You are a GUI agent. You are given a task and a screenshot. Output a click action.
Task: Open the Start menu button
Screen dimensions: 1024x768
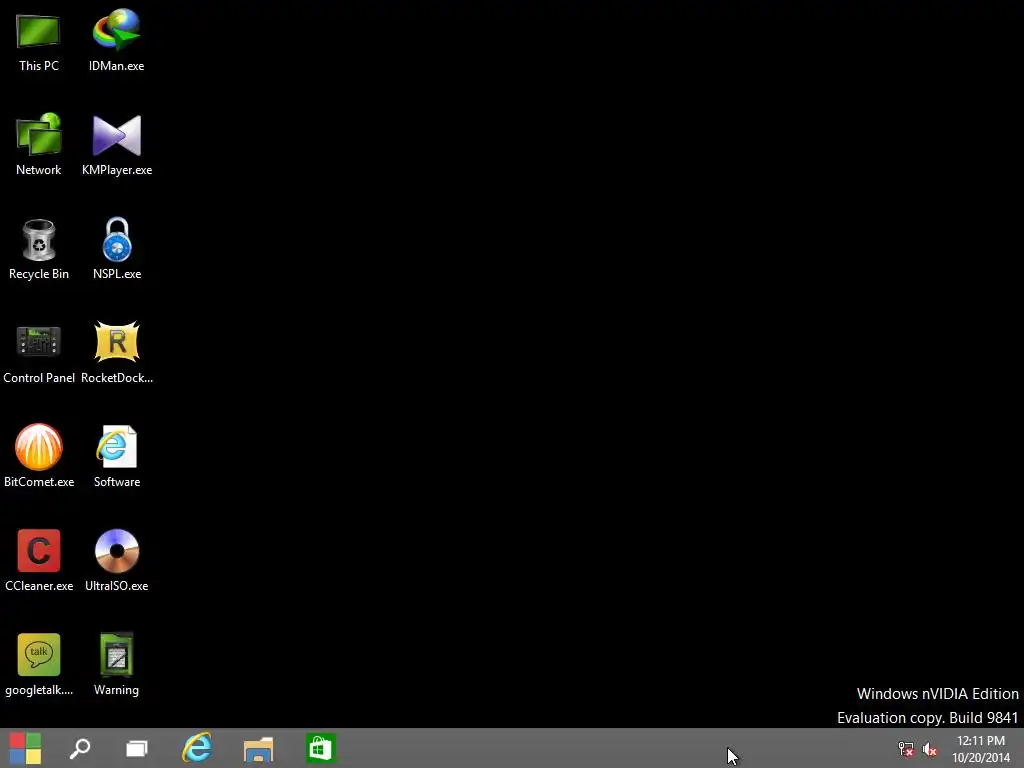(x=25, y=748)
